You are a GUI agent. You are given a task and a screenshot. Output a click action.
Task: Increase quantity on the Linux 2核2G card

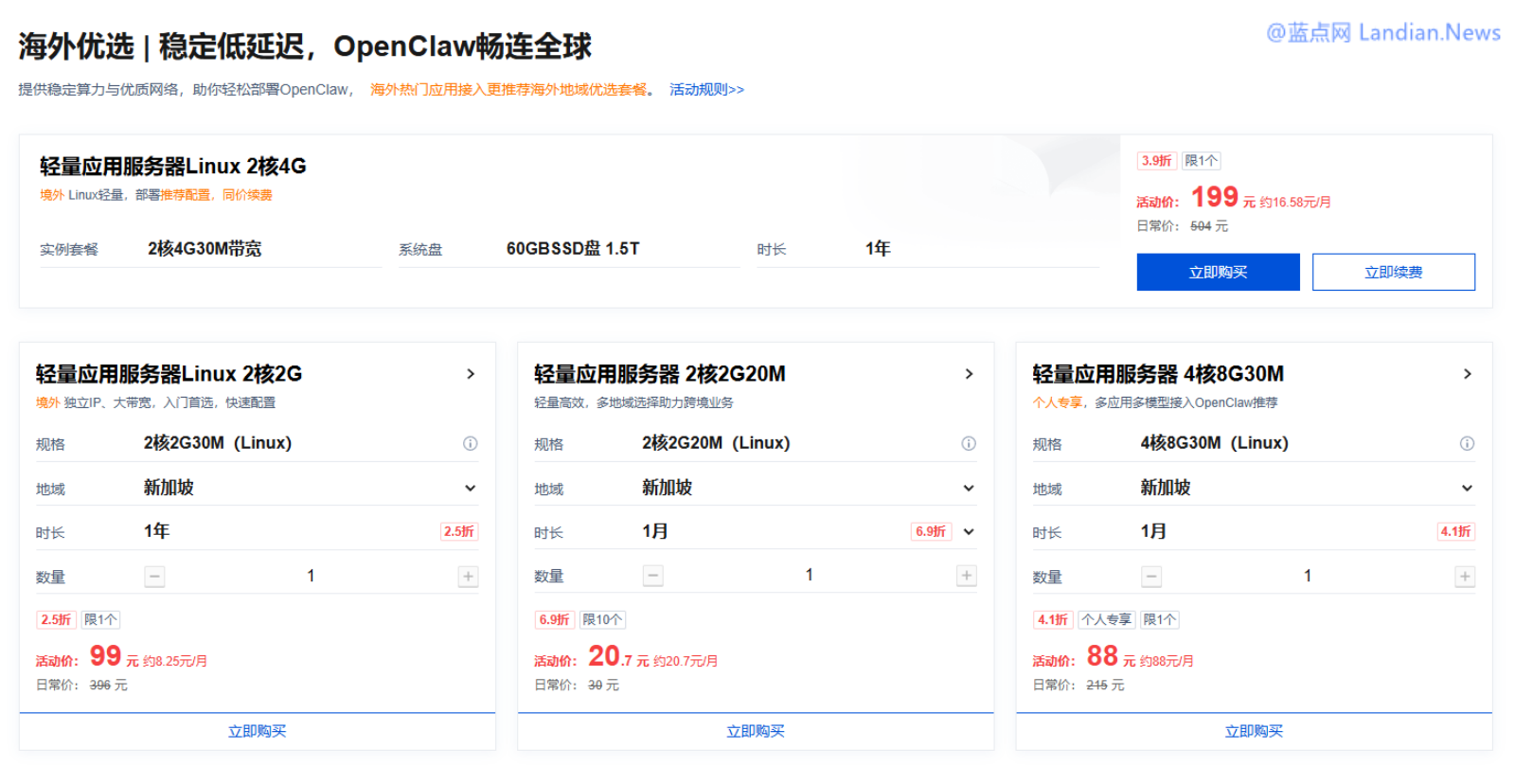tap(468, 577)
